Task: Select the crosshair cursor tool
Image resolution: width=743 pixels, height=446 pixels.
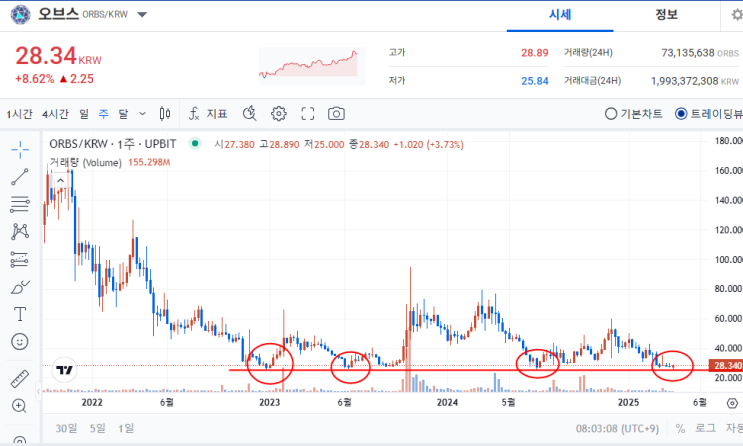Action: pyautogui.click(x=19, y=149)
